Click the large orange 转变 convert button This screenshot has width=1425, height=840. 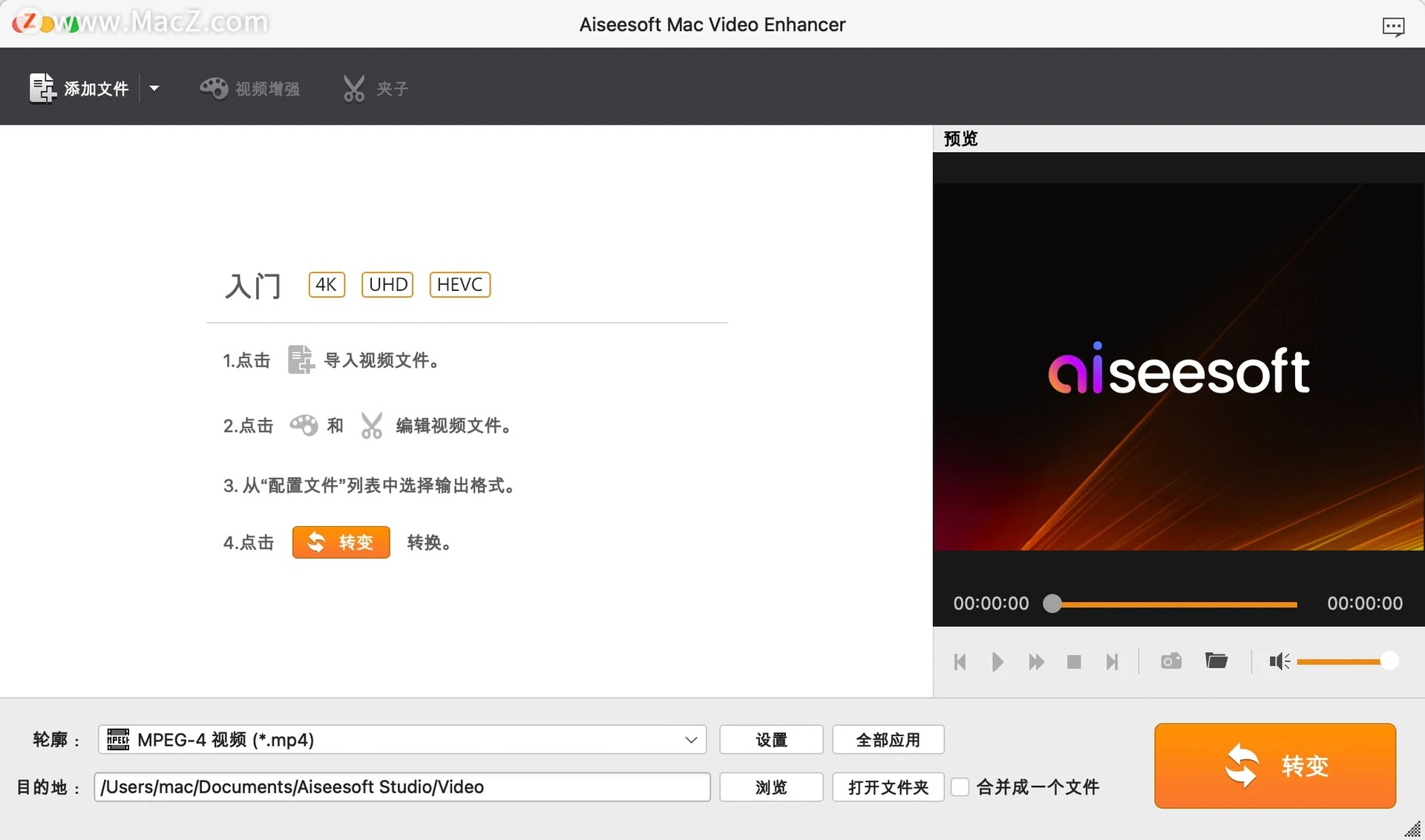(1275, 766)
